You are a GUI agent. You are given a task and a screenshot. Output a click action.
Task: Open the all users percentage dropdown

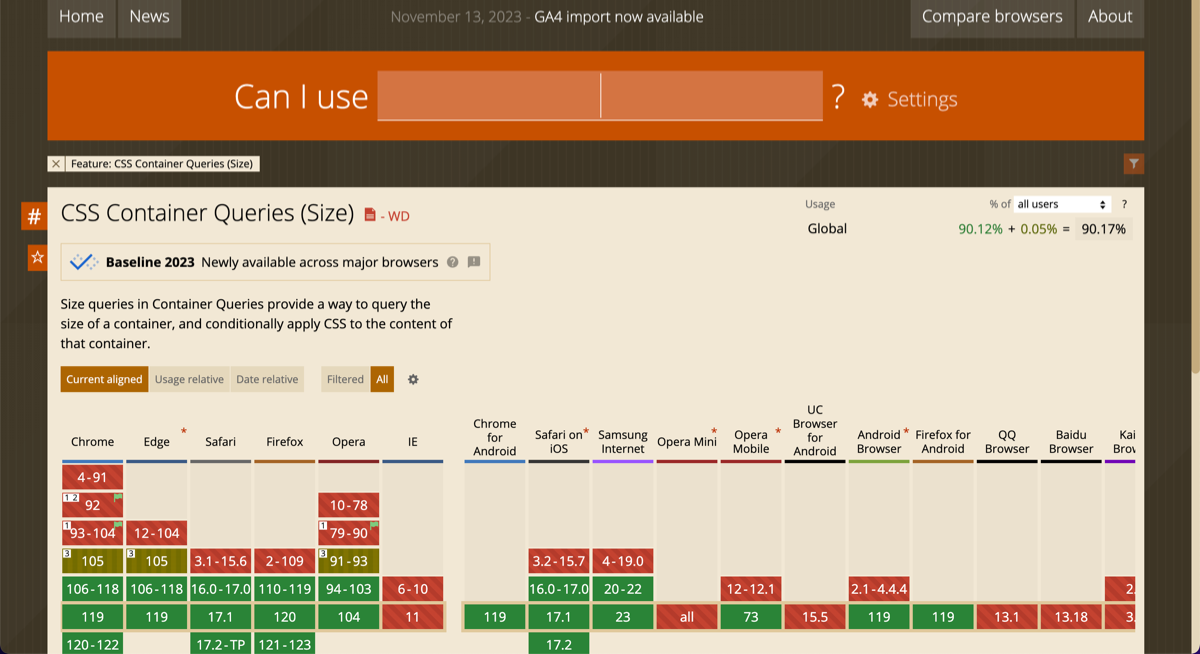pyautogui.click(x=1062, y=203)
